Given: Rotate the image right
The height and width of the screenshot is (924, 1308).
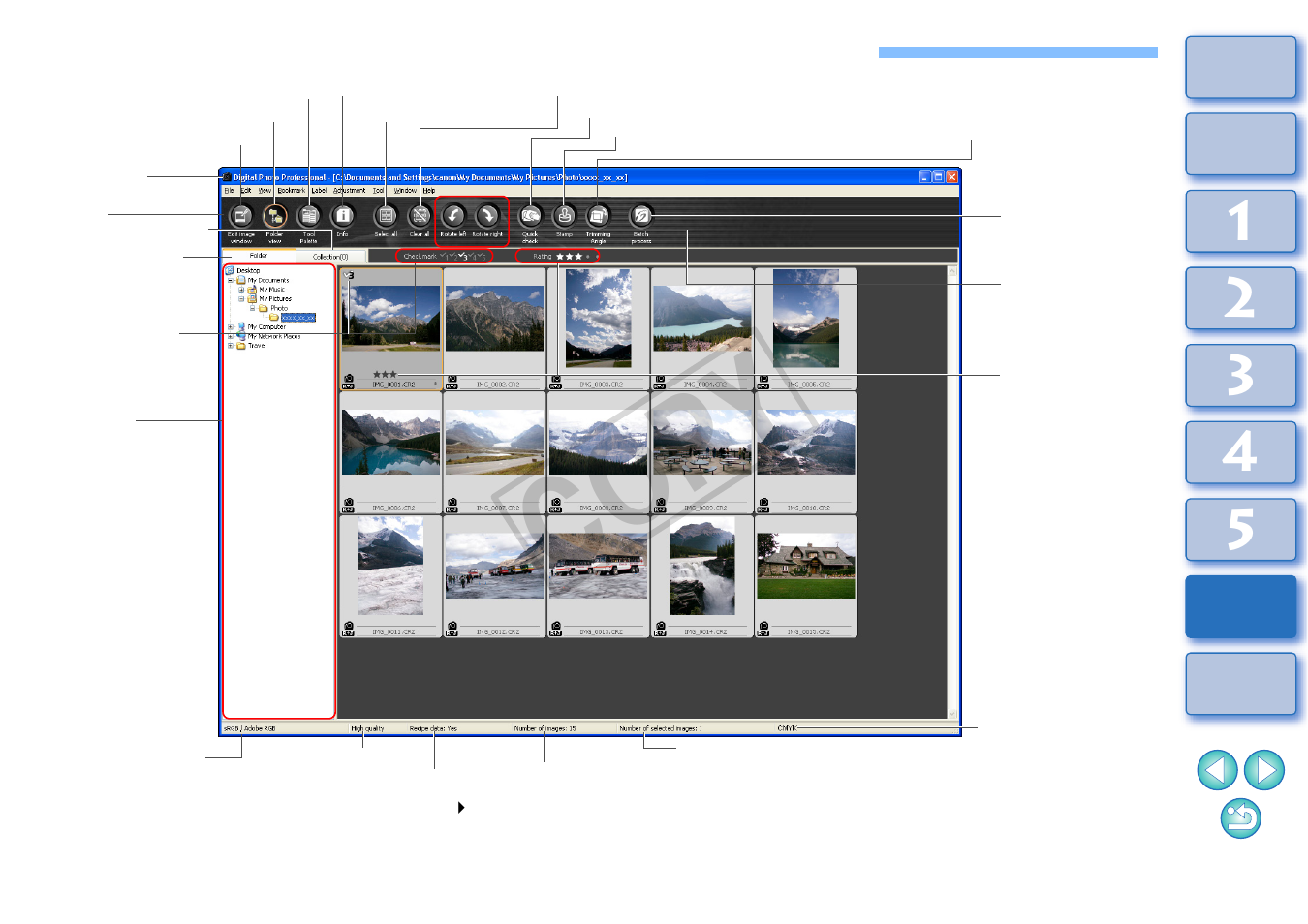Looking at the screenshot, I should [x=487, y=216].
